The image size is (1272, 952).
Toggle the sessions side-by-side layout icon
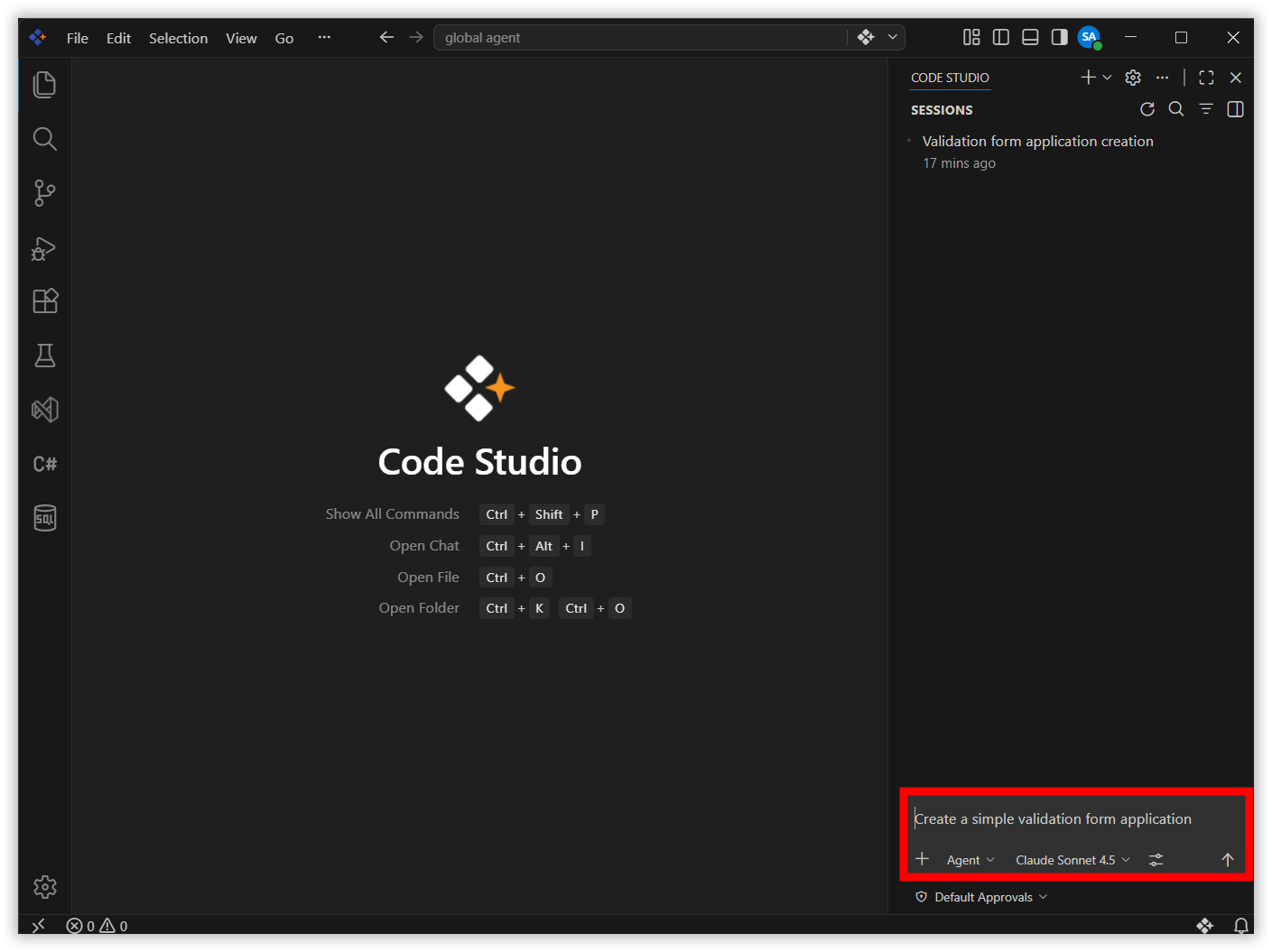[x=1236, y=109]
